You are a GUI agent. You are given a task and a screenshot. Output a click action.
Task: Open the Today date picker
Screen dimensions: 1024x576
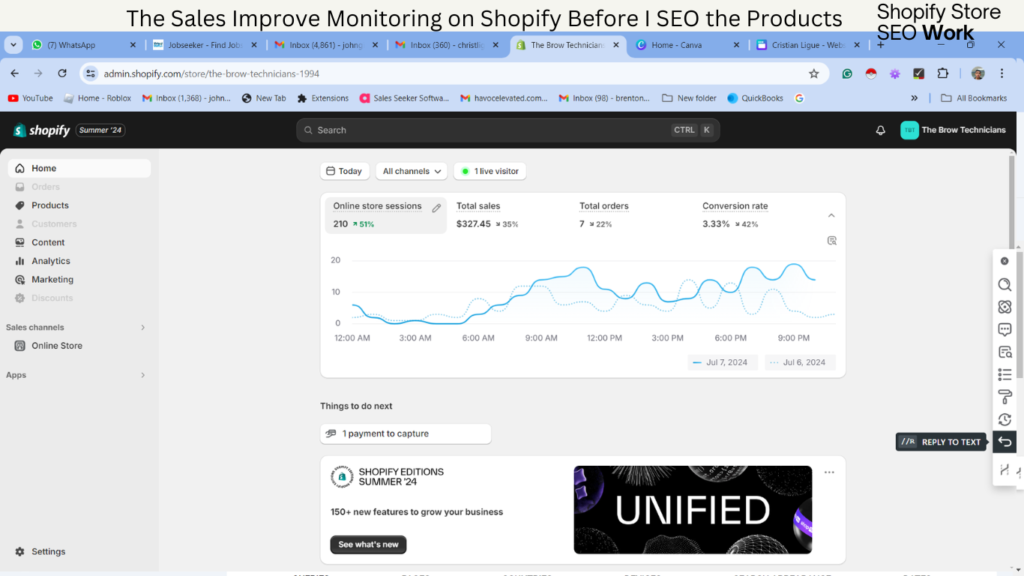point(344,171)
